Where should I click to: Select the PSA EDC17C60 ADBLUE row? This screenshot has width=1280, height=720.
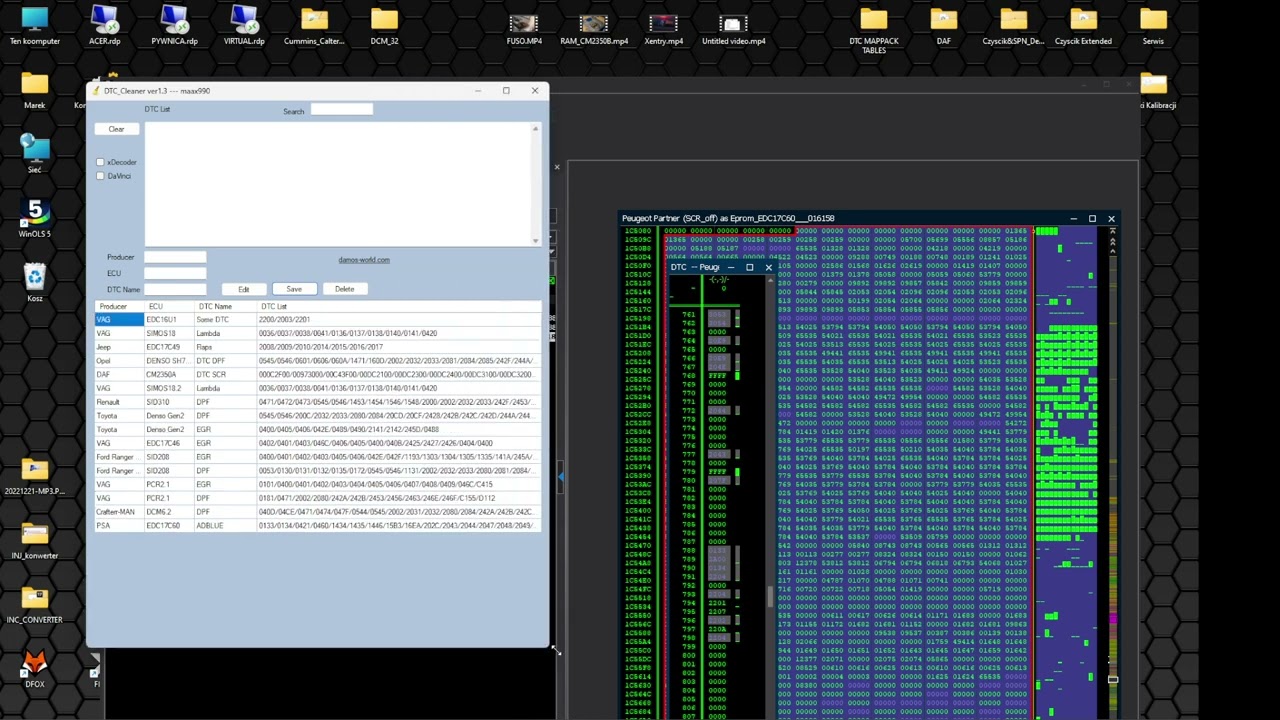click(x=318, y=526)
